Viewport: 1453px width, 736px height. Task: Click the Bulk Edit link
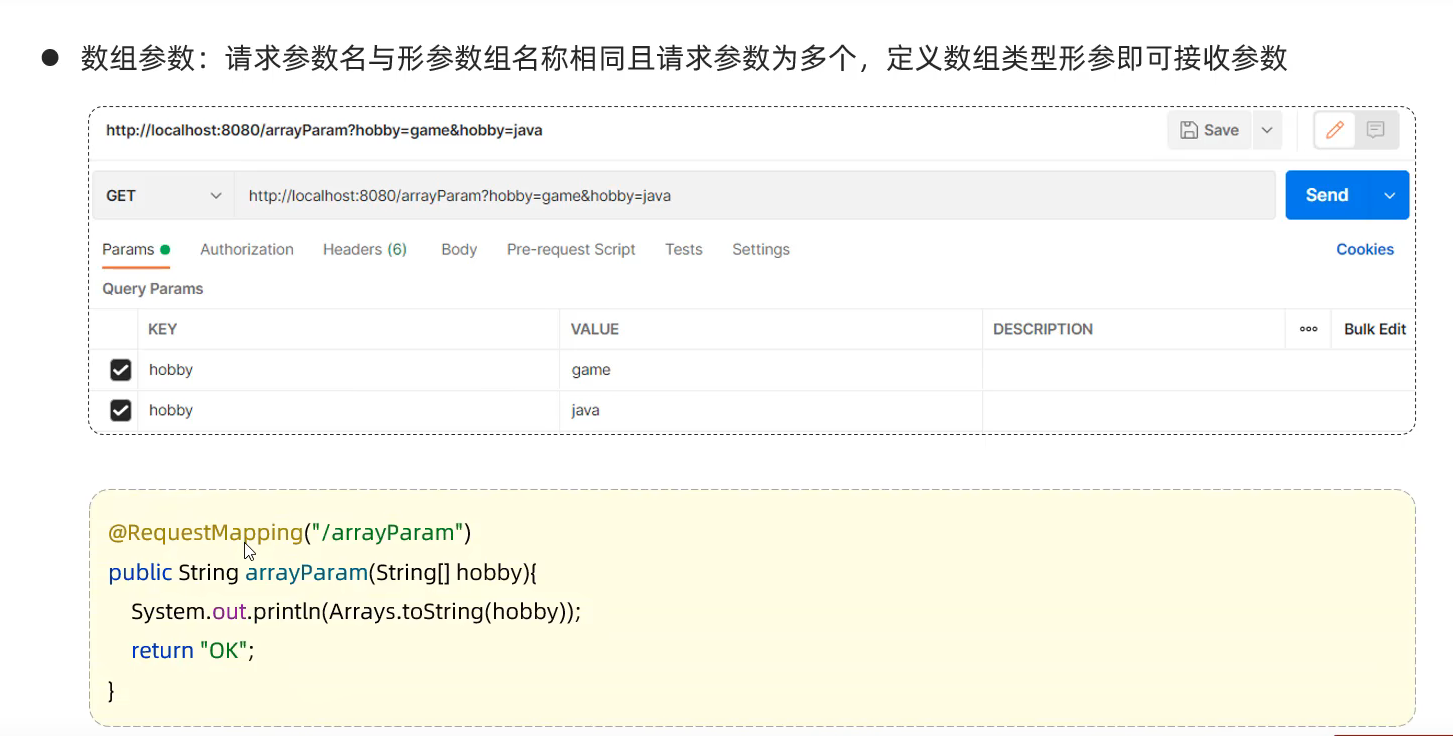(x=1375, y=329)
